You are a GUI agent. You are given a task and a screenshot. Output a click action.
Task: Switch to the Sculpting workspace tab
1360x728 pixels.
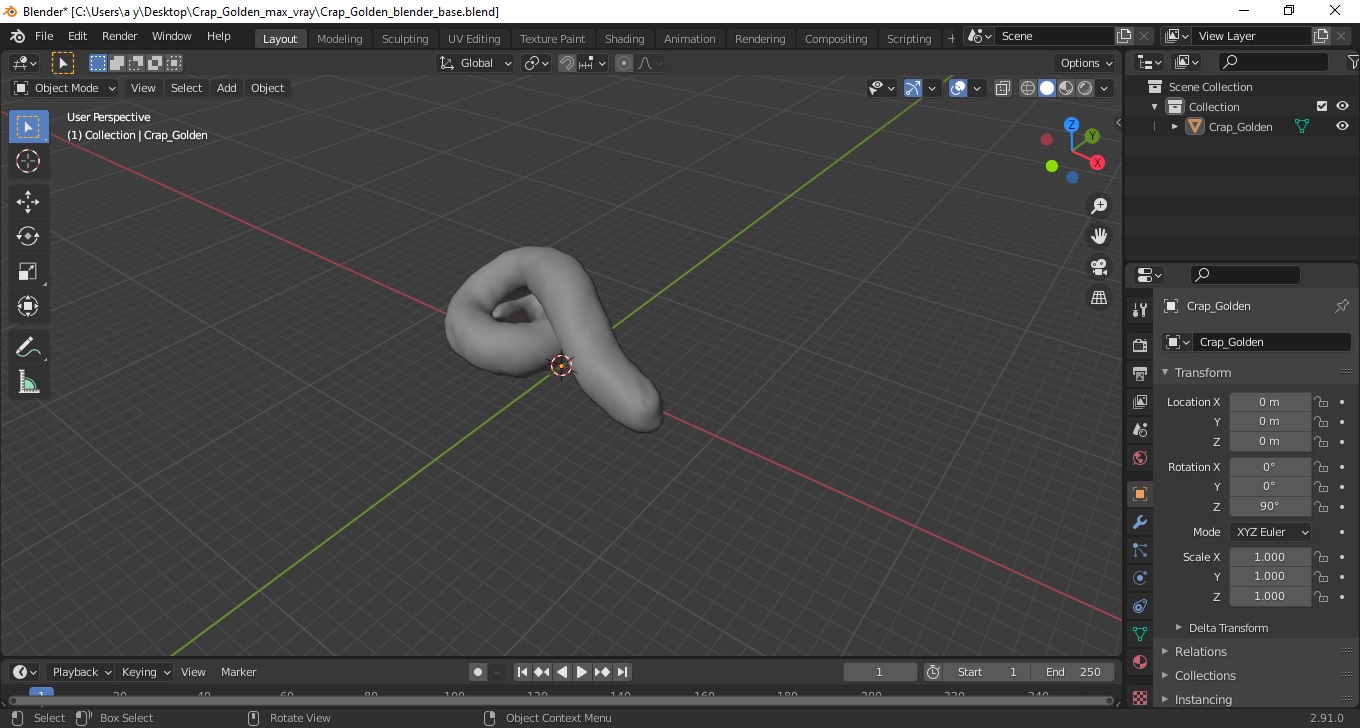(x=405, y=39)
